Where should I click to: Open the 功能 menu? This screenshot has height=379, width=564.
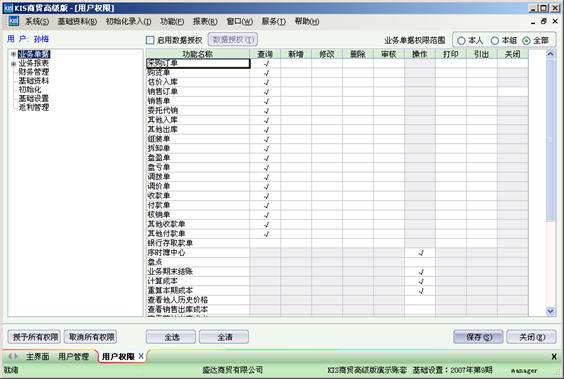pos(172,22)
